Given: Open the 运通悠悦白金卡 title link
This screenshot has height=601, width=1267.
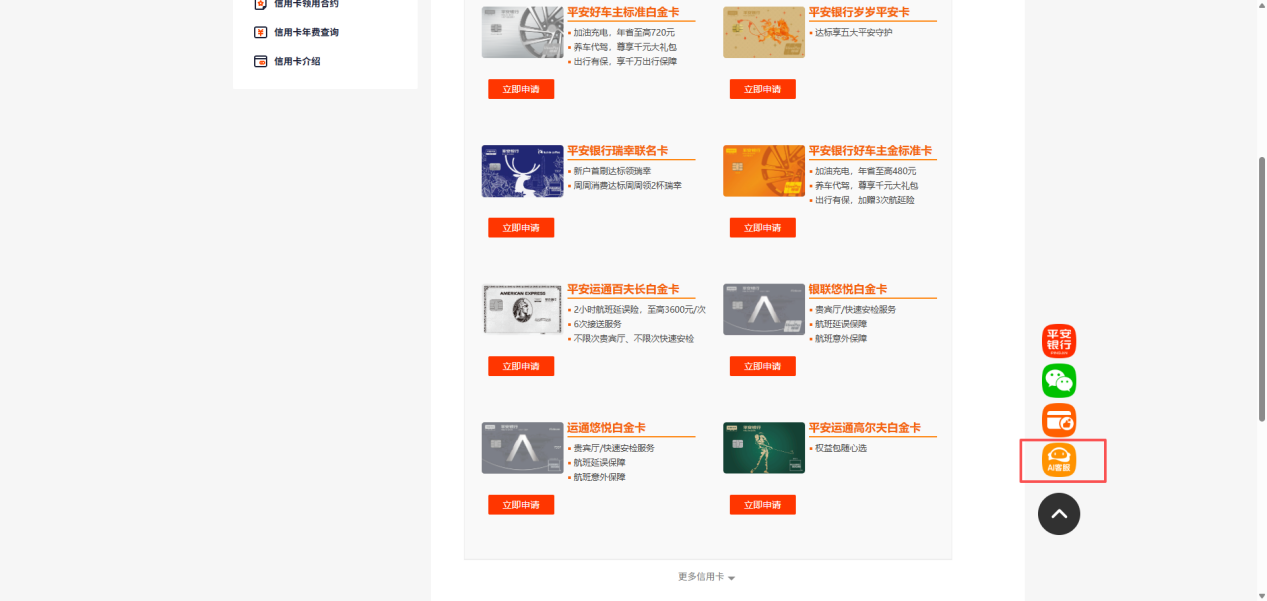Looking at the screenshot, I should click(606, 428).
